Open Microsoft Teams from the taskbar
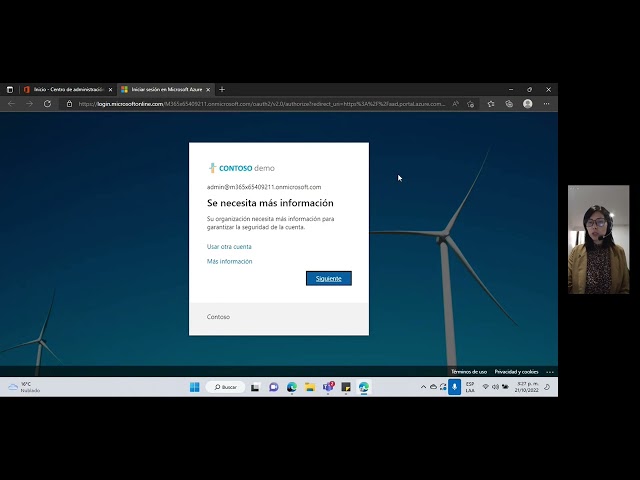This screenshot has width=640, height=480. pos(328,387)
